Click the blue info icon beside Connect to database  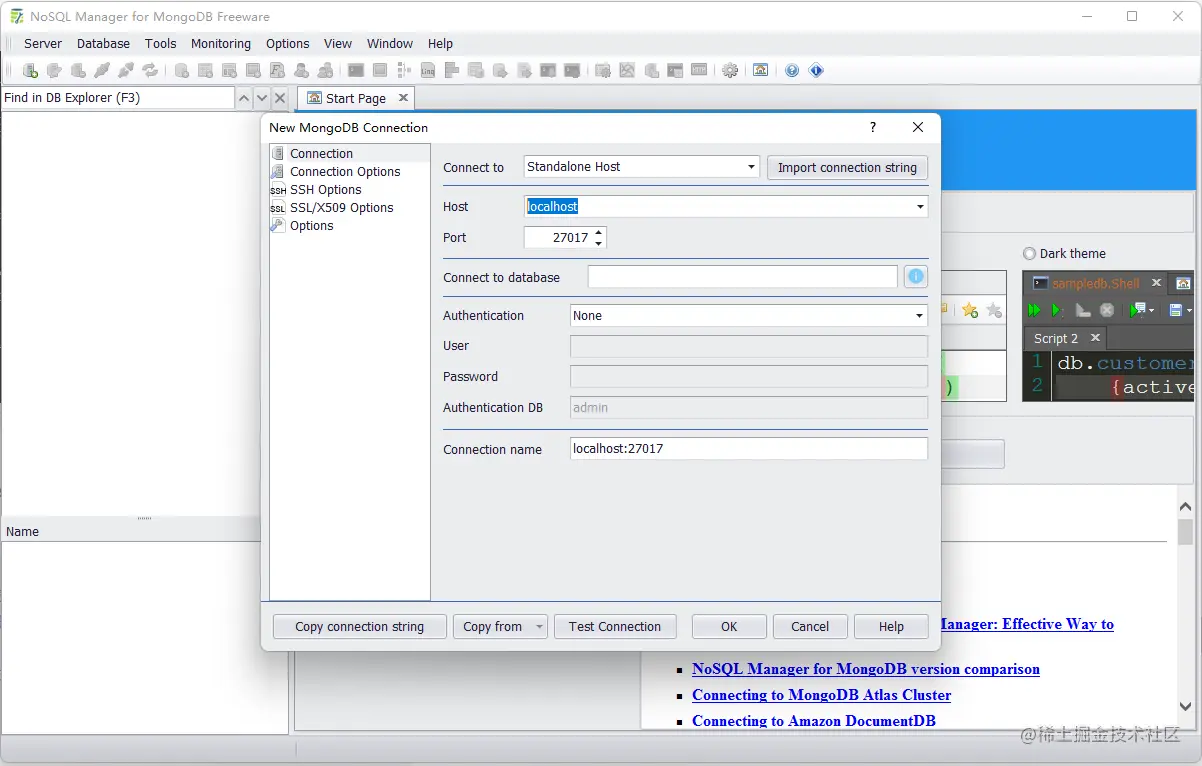[x=916, y=277]
